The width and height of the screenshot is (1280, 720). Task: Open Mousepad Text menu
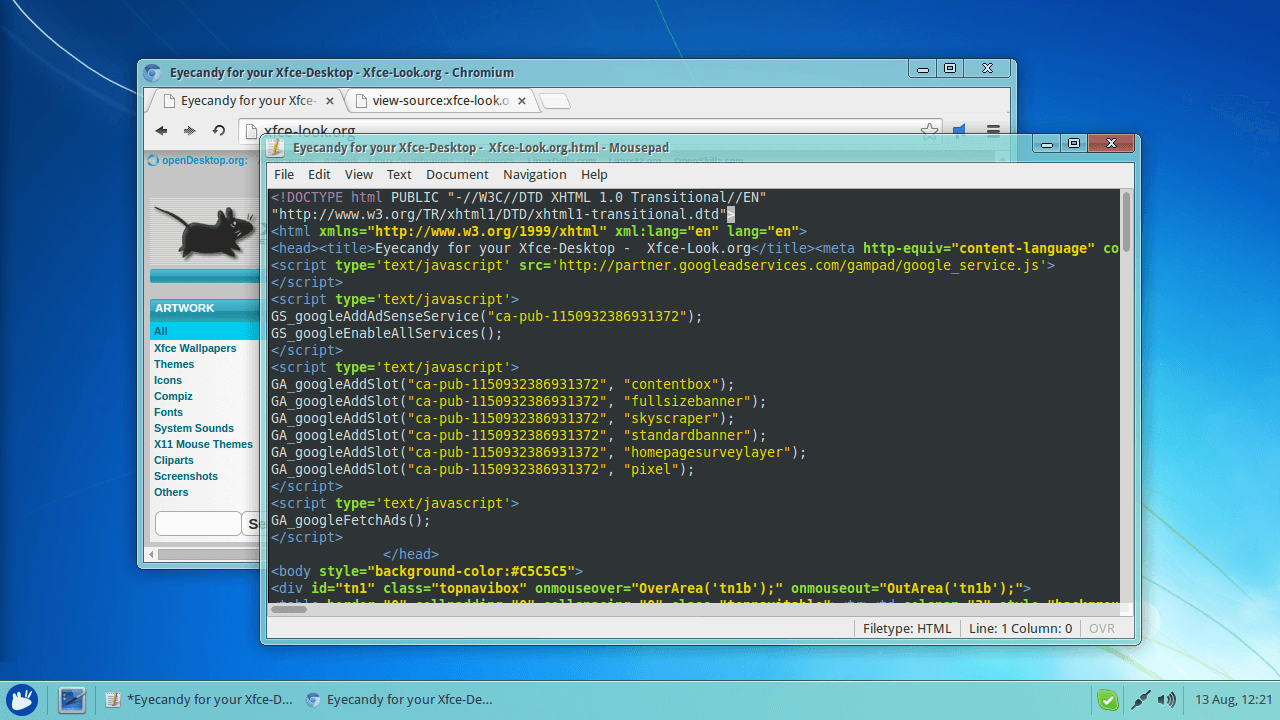399,174
